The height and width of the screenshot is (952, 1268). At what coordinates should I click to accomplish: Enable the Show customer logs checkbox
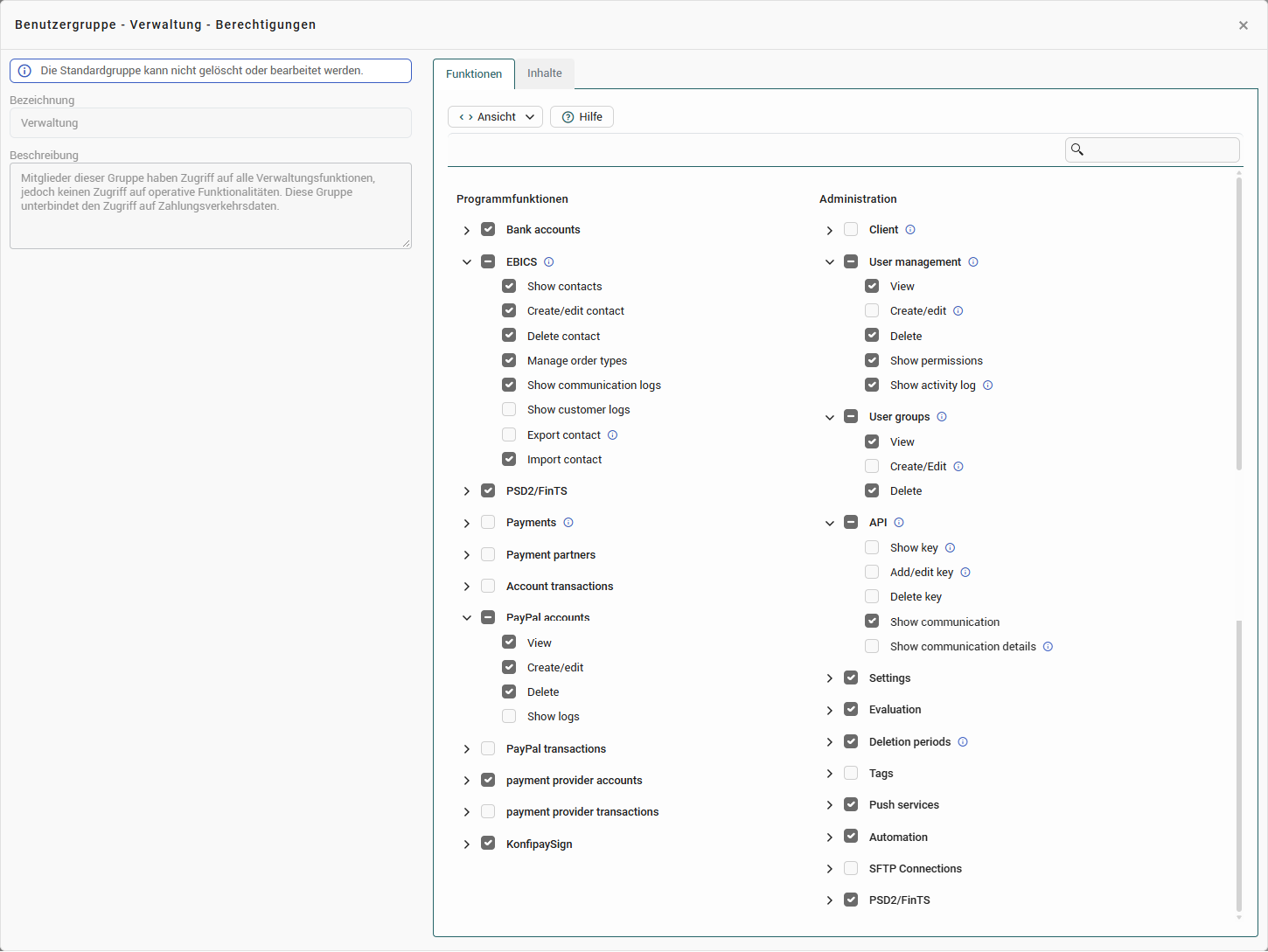(x=509, y=410)
